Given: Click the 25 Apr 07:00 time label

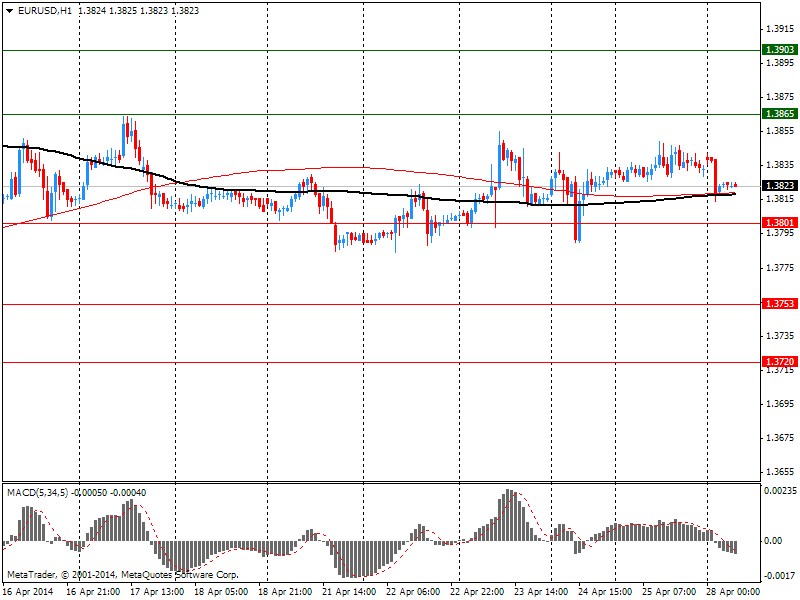Looking at the screenshot, I should pyautogui.click(x=668, y=592).
